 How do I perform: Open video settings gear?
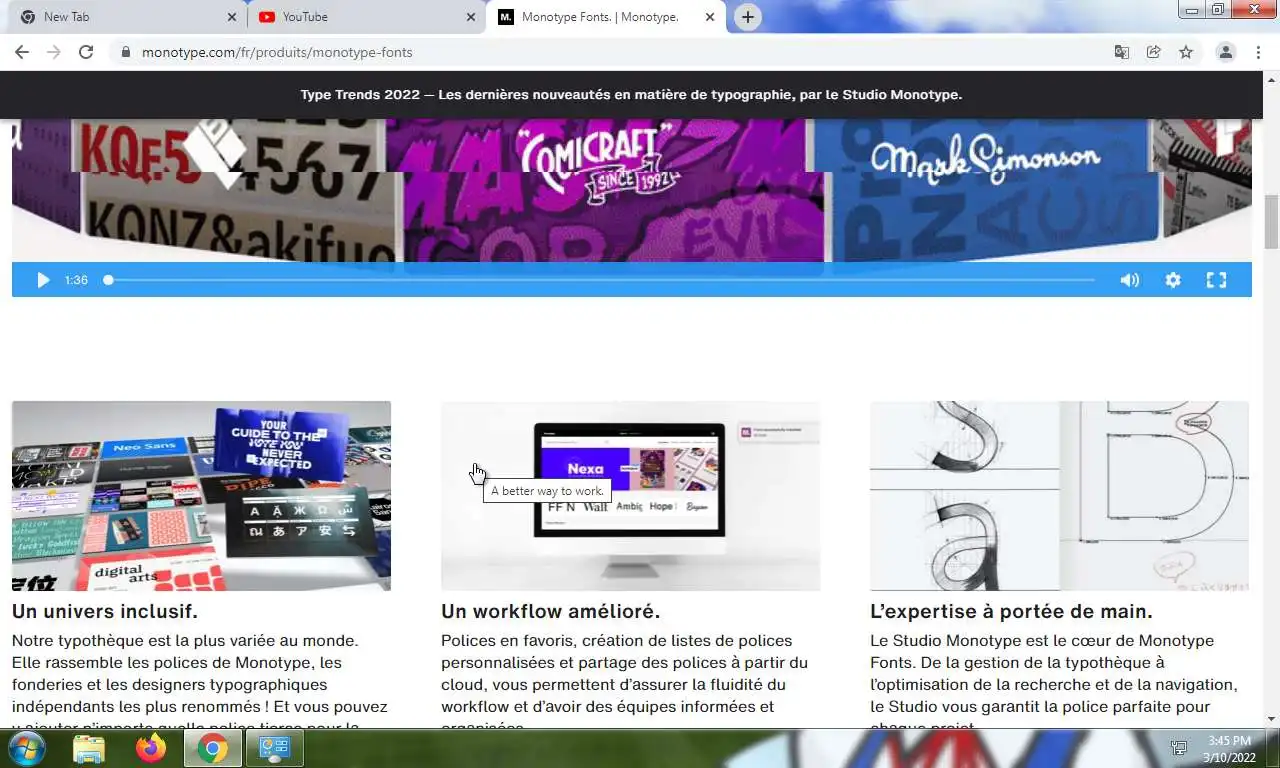[x=1173, y=280]
